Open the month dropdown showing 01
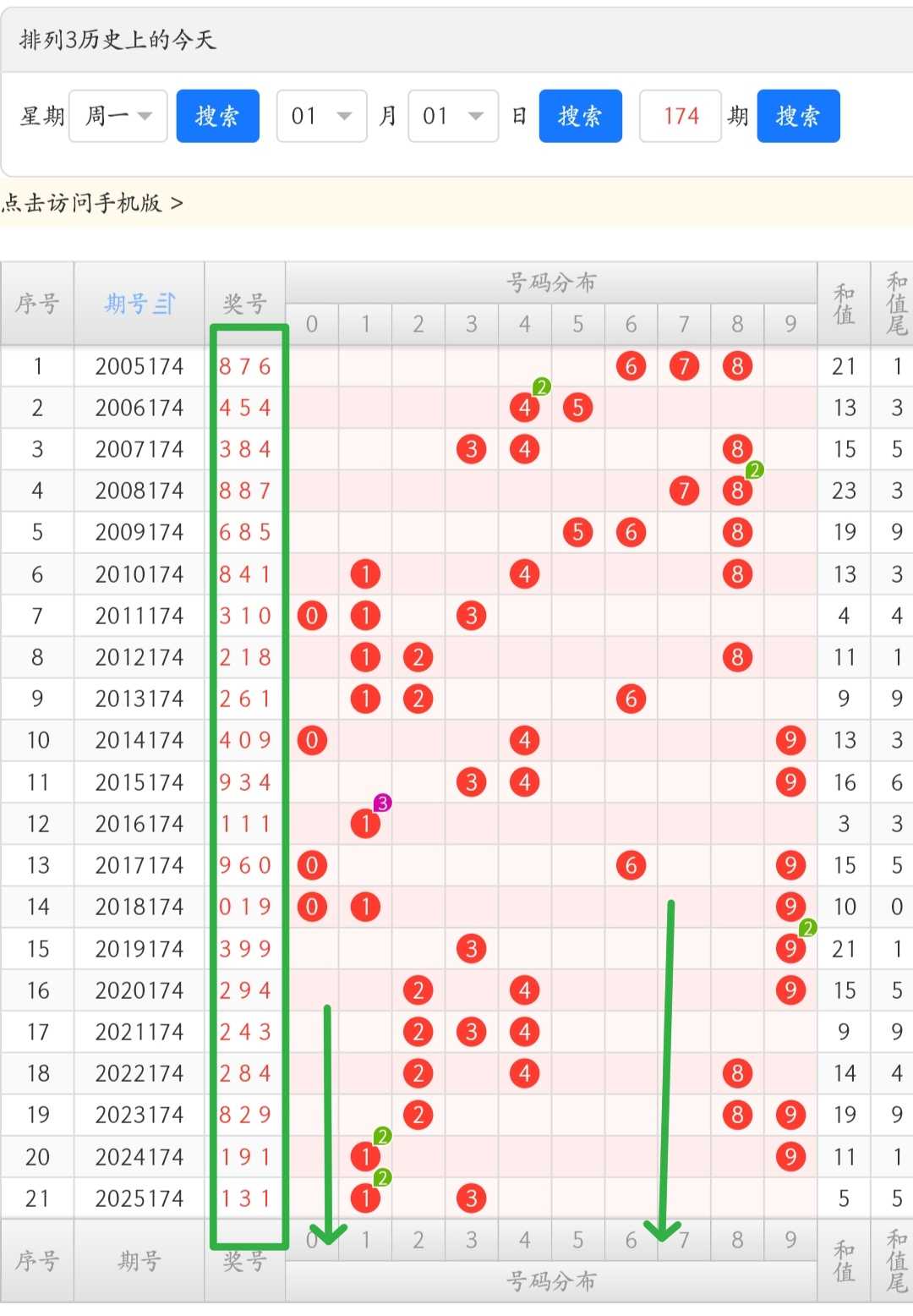Viewport: 913px width, 1316px height. tap(321, 116)
